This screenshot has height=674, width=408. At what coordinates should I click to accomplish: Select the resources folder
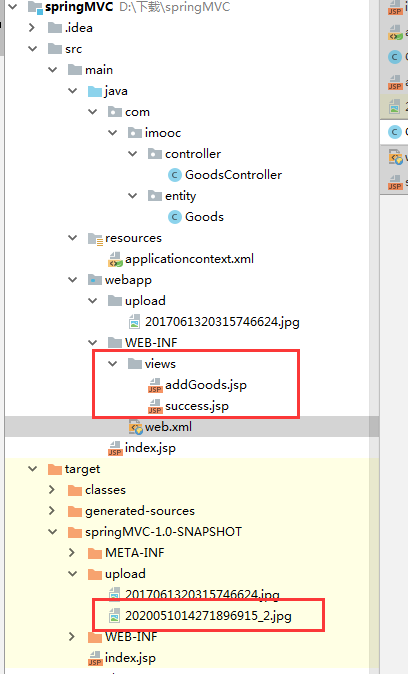(125, 238)
